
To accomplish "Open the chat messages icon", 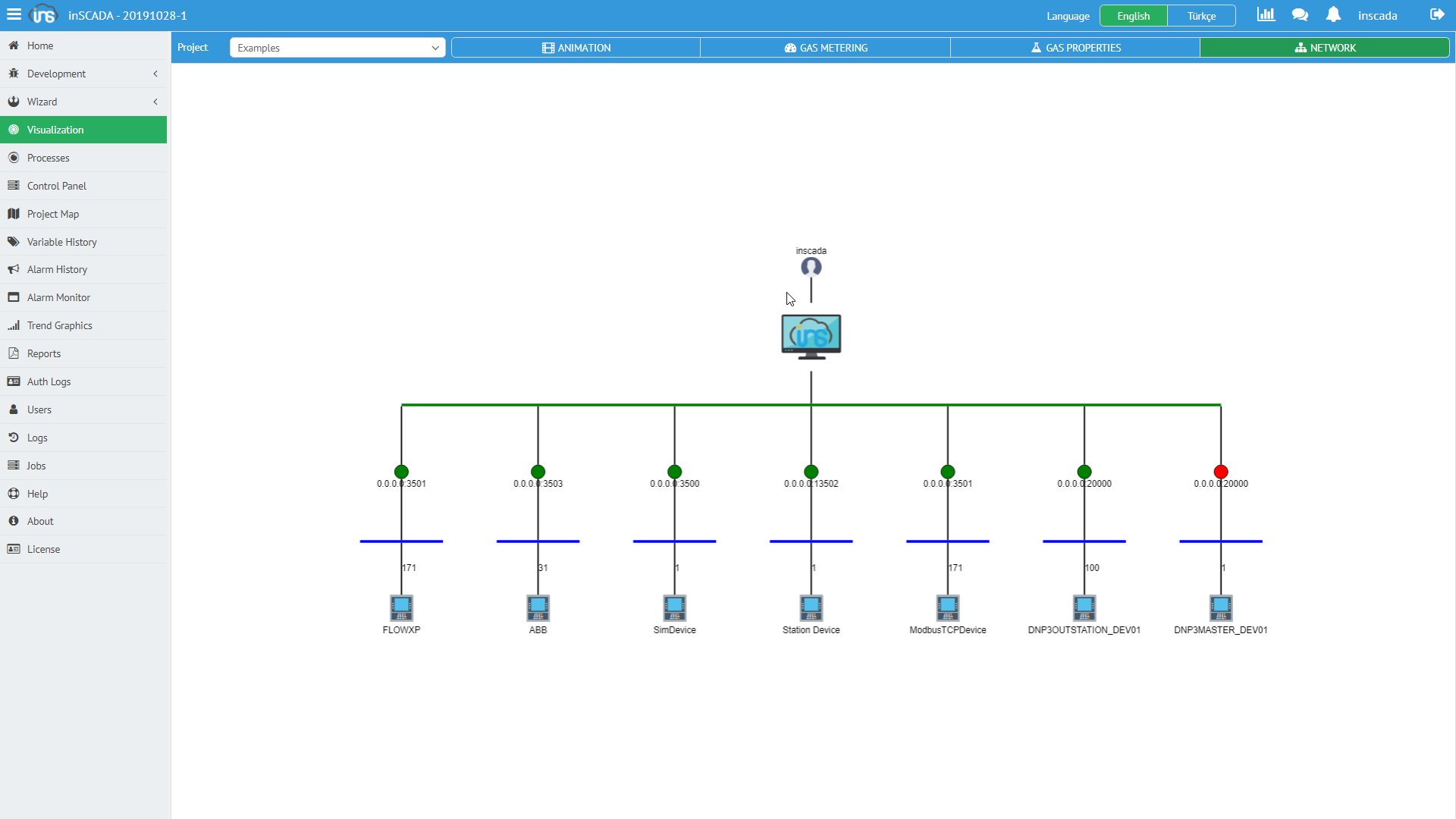I will tap(1300, 14).
